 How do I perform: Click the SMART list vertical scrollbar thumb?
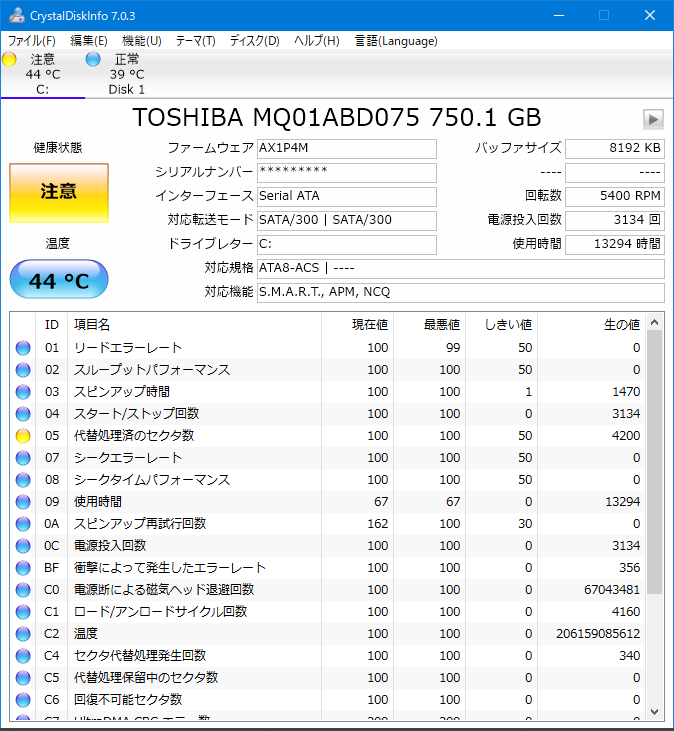pyautogui.click(x=654, y=462)
